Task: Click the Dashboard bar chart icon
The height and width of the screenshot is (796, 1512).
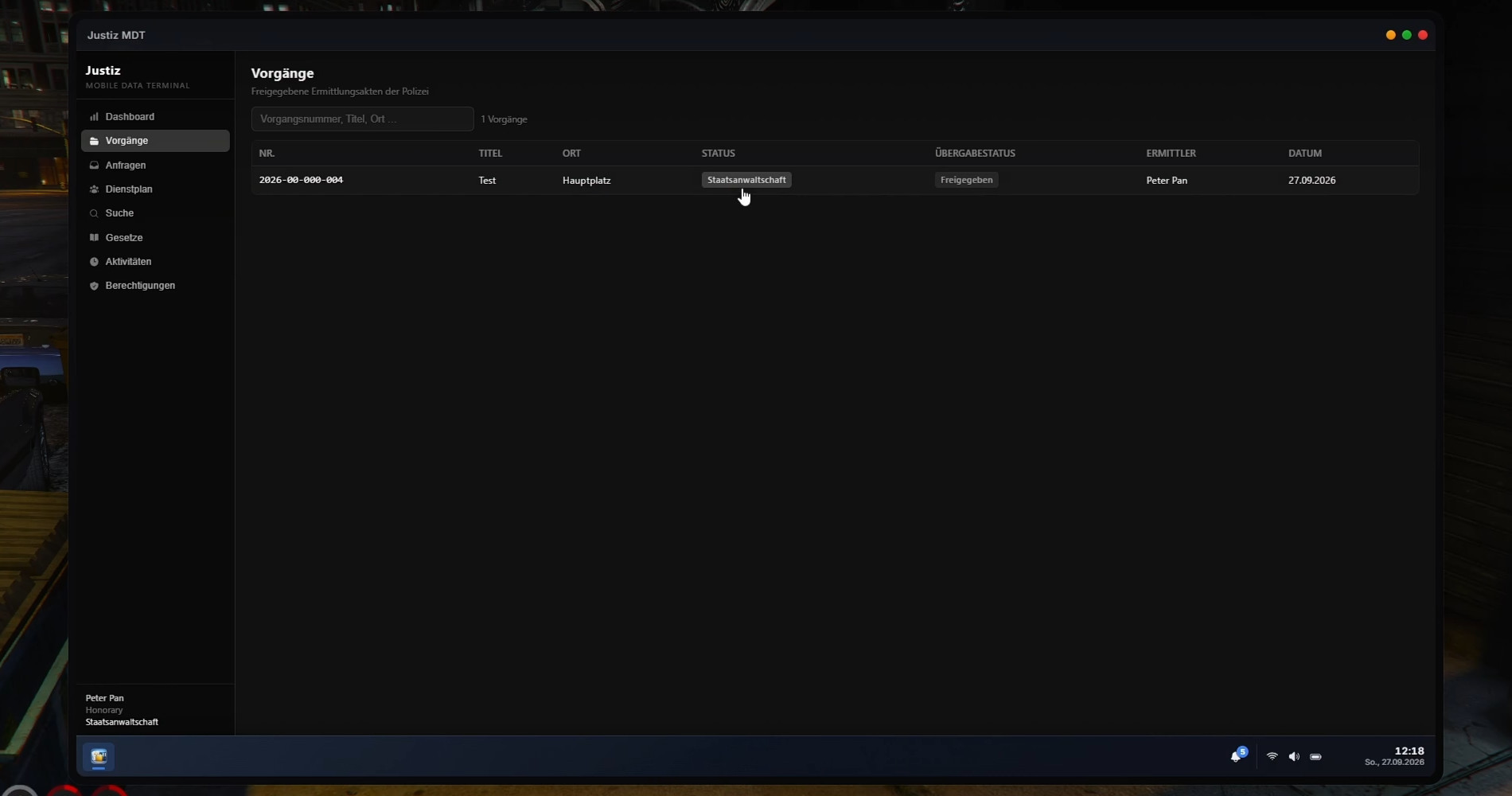Action: click(94, 117)
